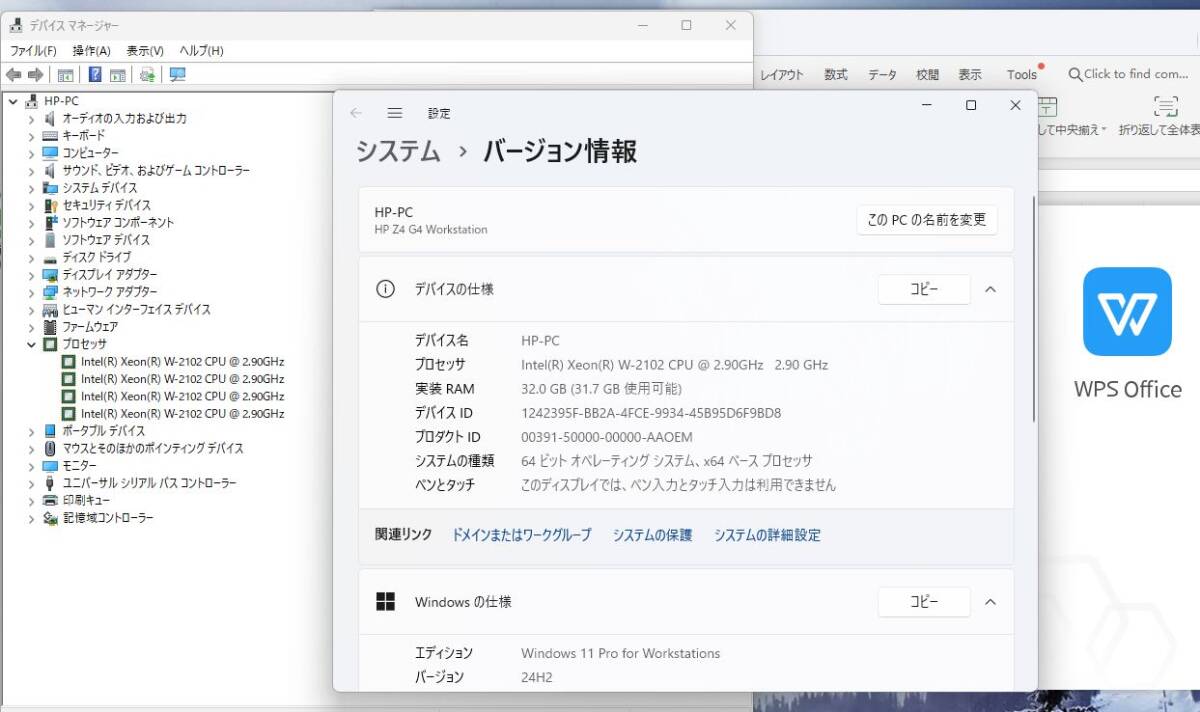Open the 表示(V) menu

pyautogui.click(x=145, y=51)
